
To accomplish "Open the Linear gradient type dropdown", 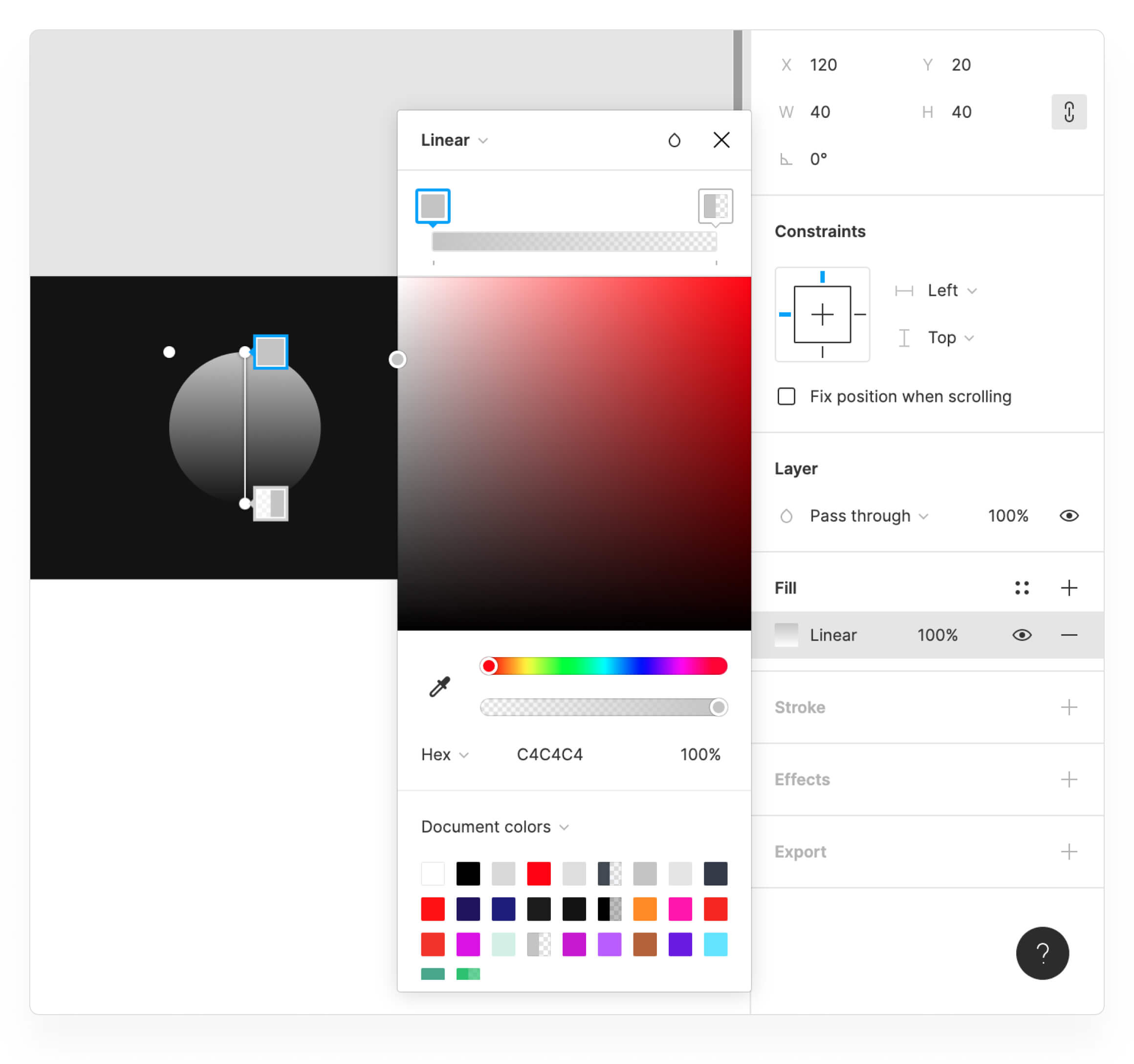I will [x=454, y=140].
